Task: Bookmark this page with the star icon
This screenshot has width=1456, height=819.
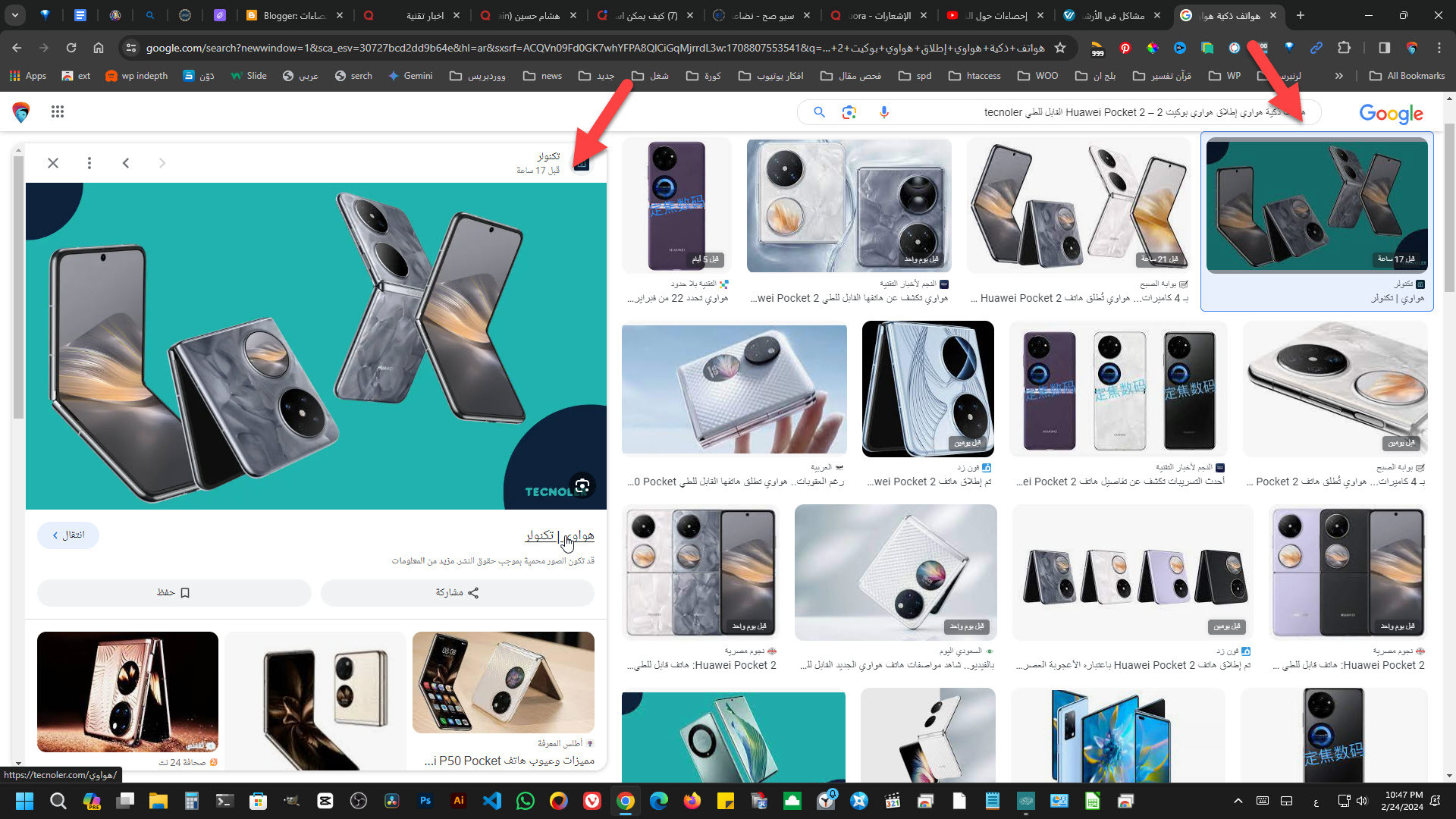Action: click(1060, 48)
